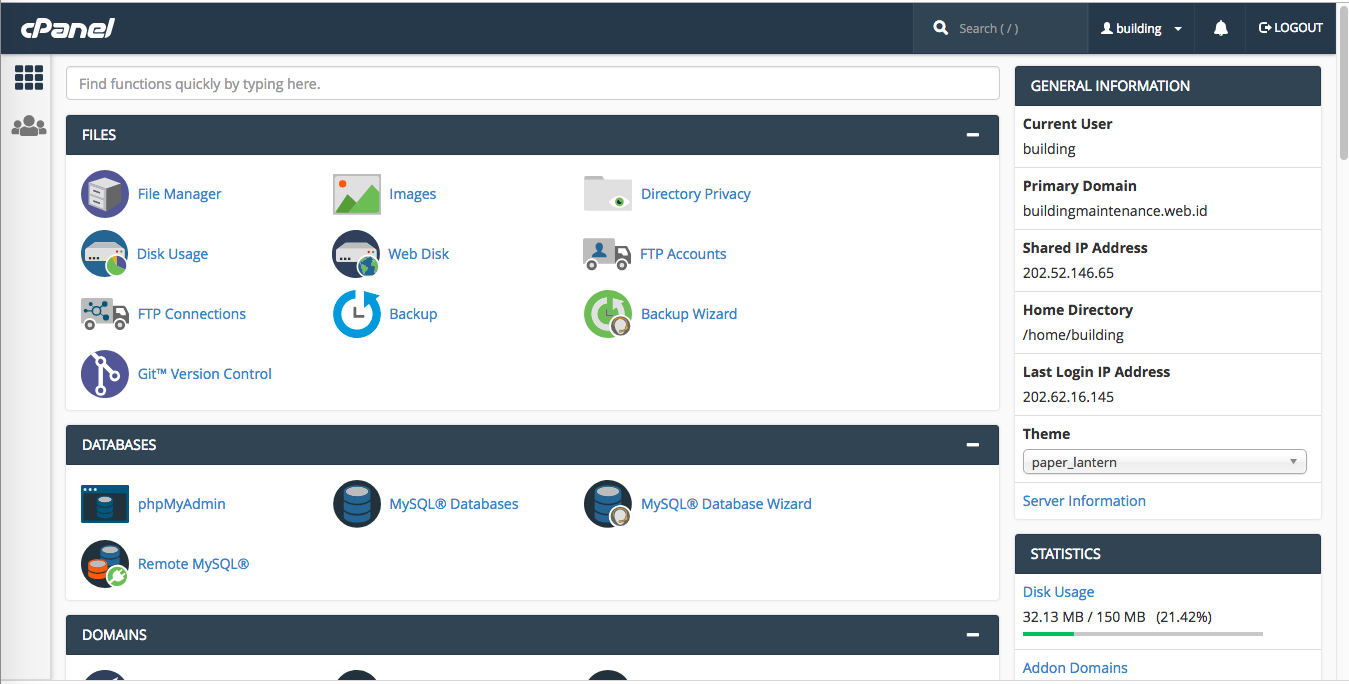
Task: Click the Disk Usage link in Files
Action: point(173,254)
